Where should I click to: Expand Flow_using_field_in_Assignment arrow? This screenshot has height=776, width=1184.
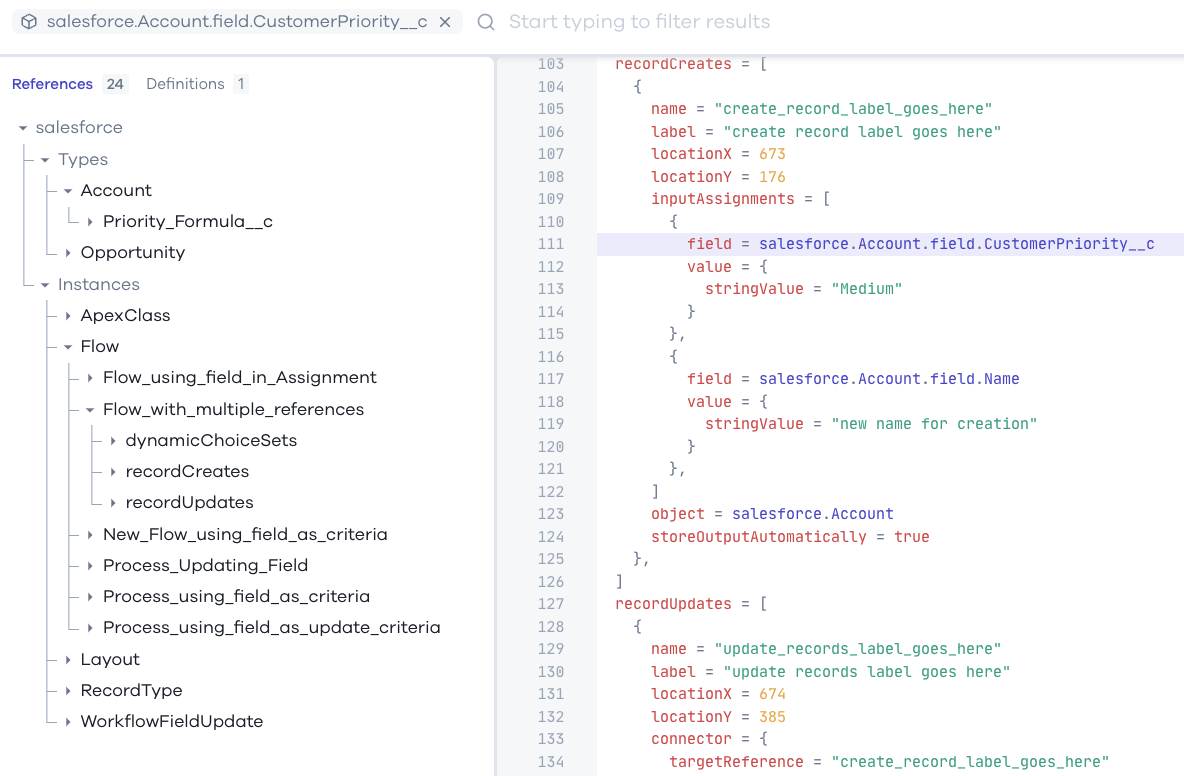91,377
